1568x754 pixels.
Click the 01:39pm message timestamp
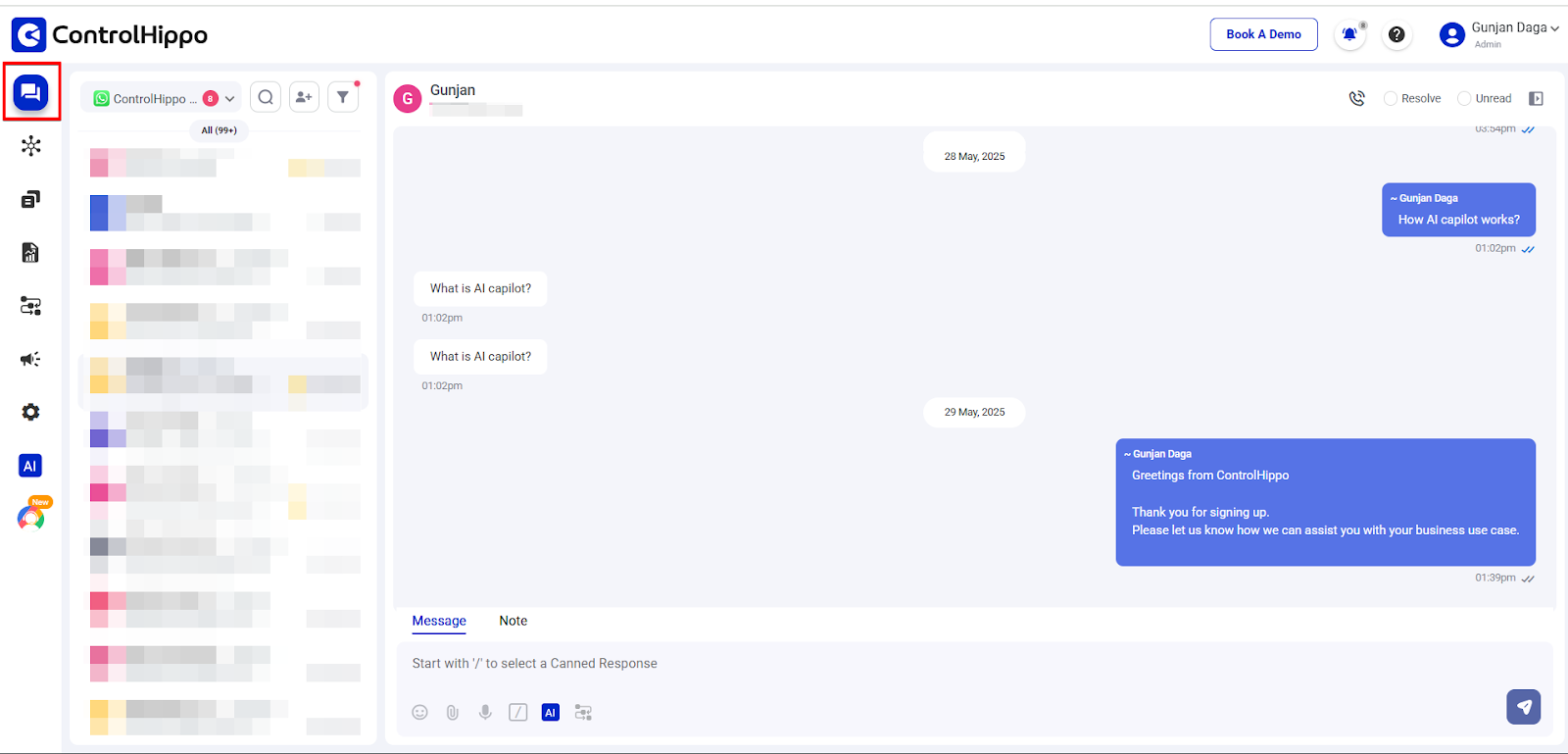tap(1495, 578)
